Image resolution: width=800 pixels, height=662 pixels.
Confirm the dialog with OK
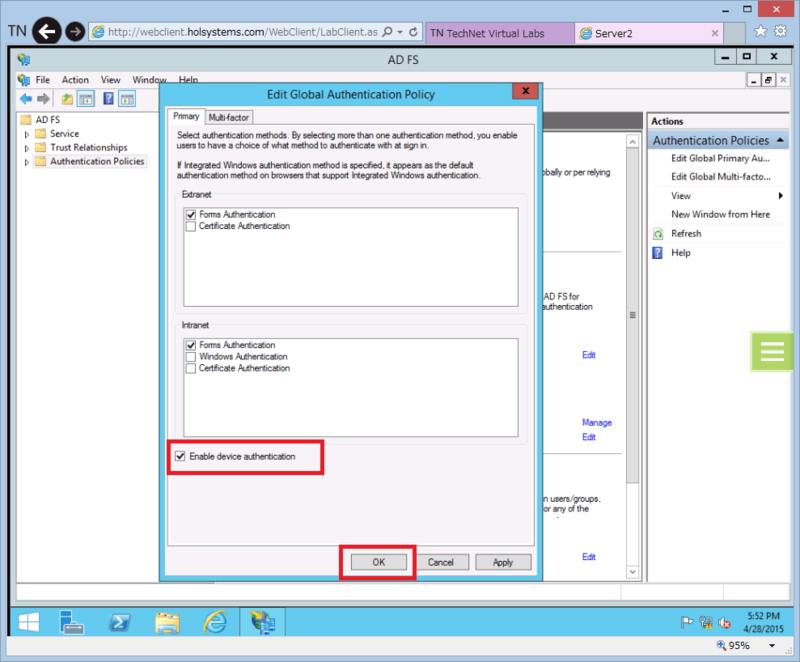[379, 562]
